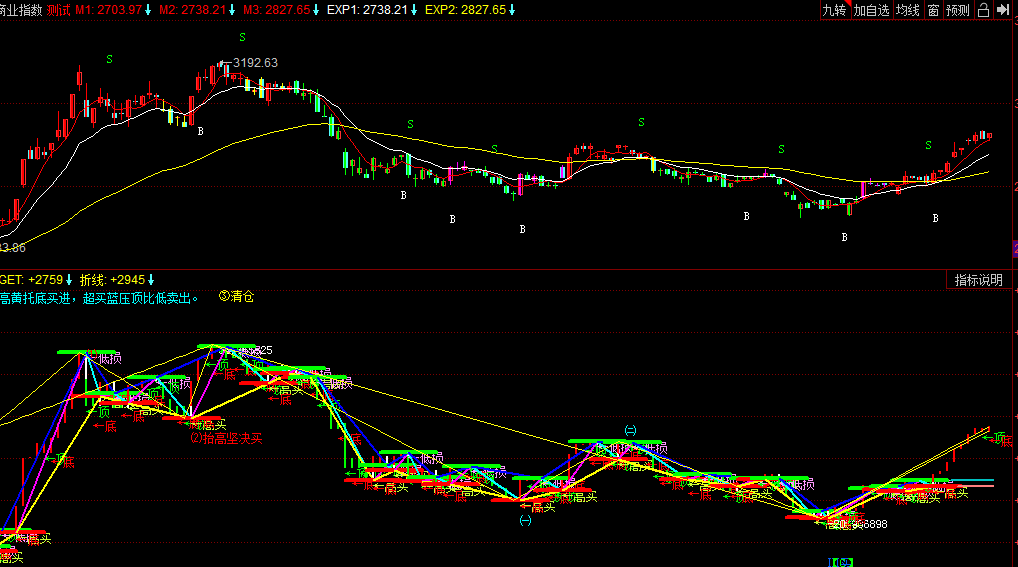Toggle the 窗 window option
This screenshot has width=1018, height=567.
click(933, 10)
